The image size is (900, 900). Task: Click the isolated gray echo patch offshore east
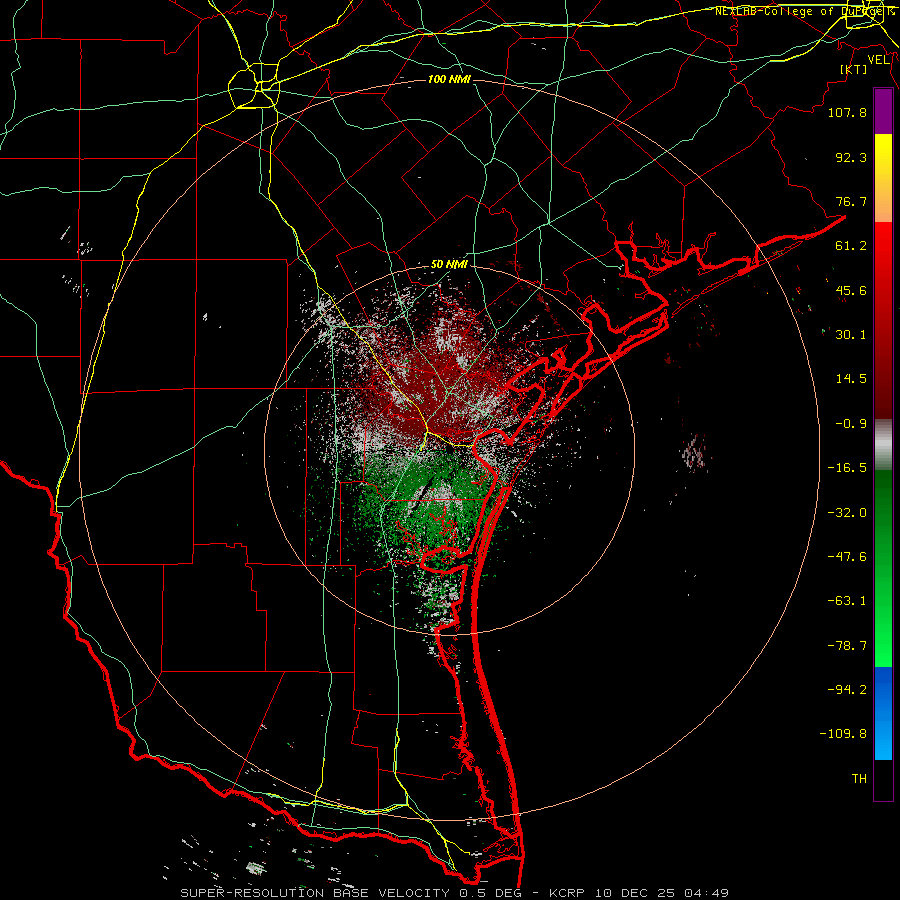pyautogui.click(x=694, y=452)
